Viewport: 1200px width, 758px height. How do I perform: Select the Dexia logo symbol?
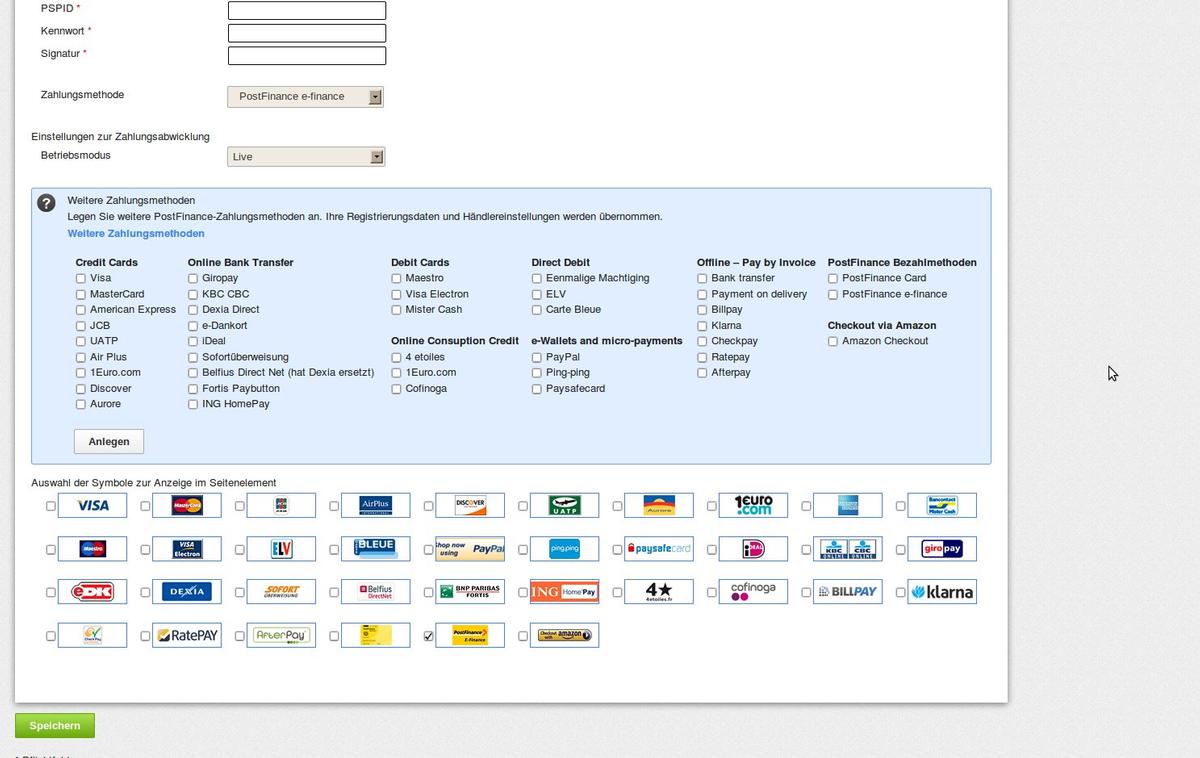click(187, 592)
